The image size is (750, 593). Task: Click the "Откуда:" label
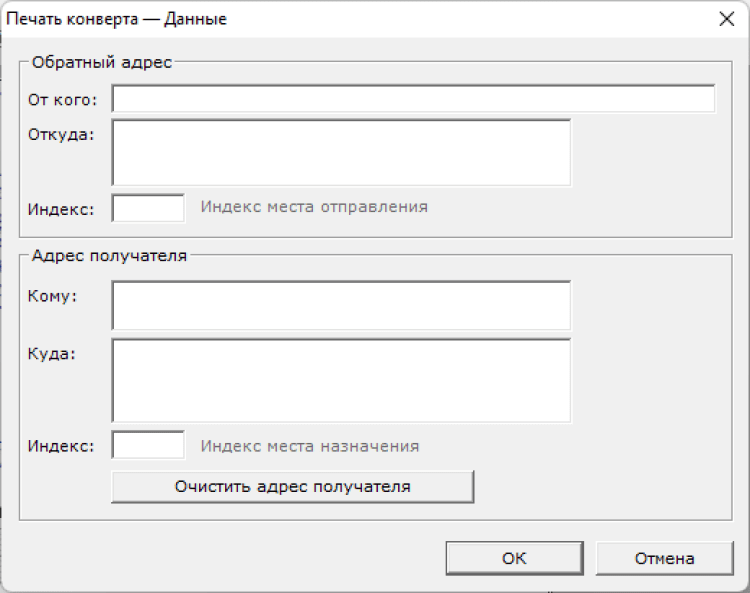click(x=61, y=135)
